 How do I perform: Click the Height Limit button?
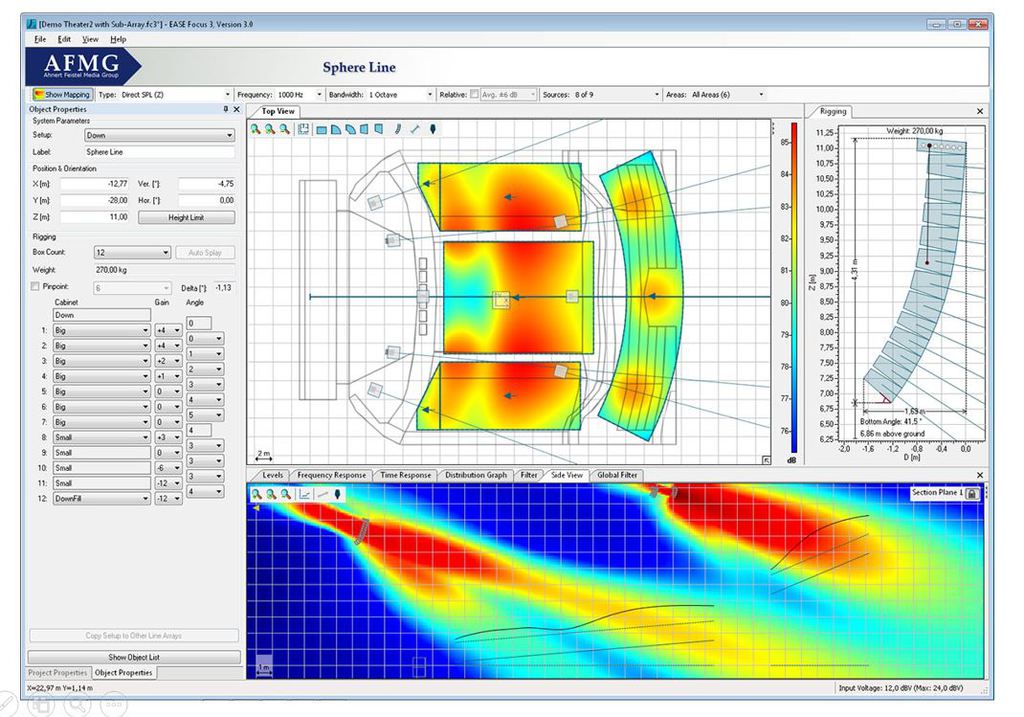[x=187, y=217]
